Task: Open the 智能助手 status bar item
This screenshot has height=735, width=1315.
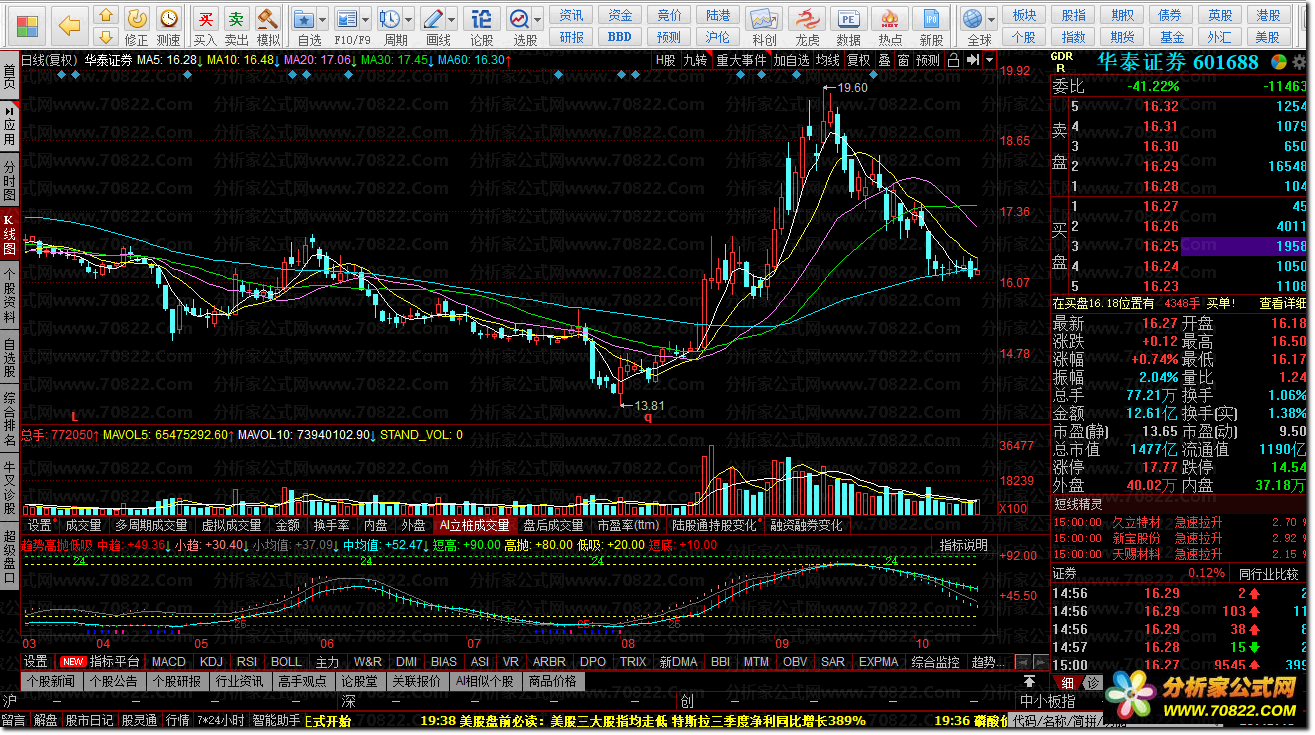Action: (276, 720)
